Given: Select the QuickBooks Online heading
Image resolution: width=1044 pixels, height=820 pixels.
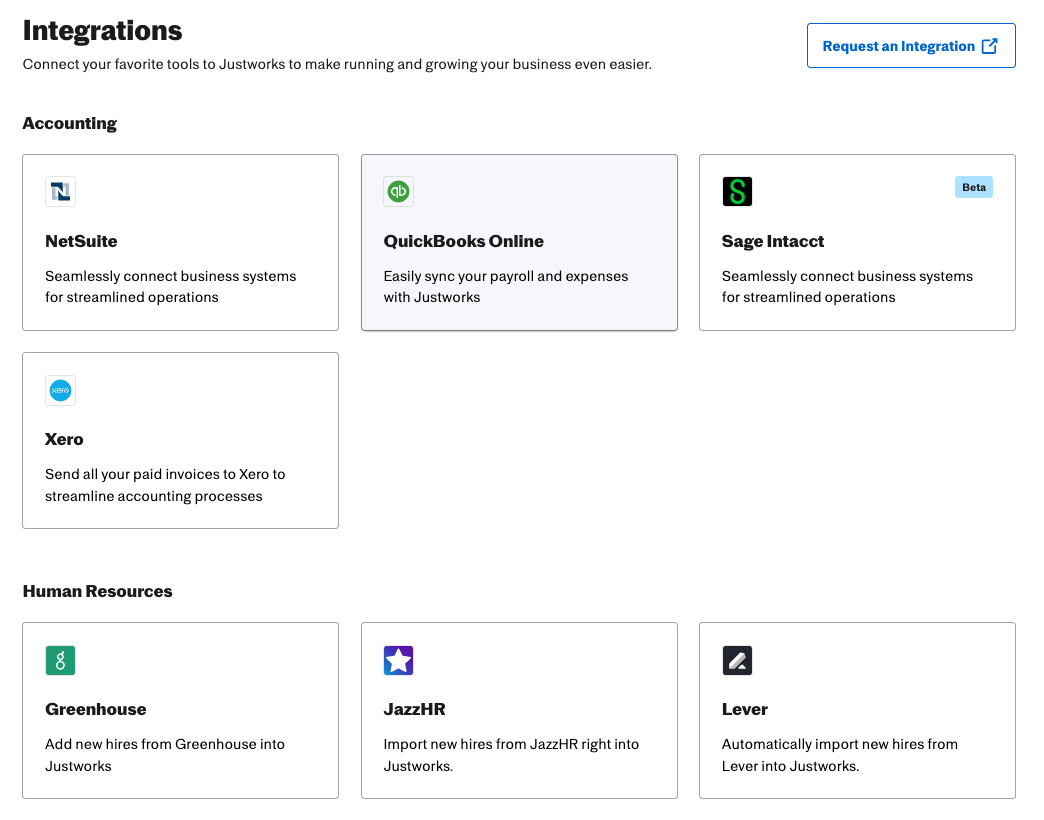Looking at the screenshot, I should point(463,241).
